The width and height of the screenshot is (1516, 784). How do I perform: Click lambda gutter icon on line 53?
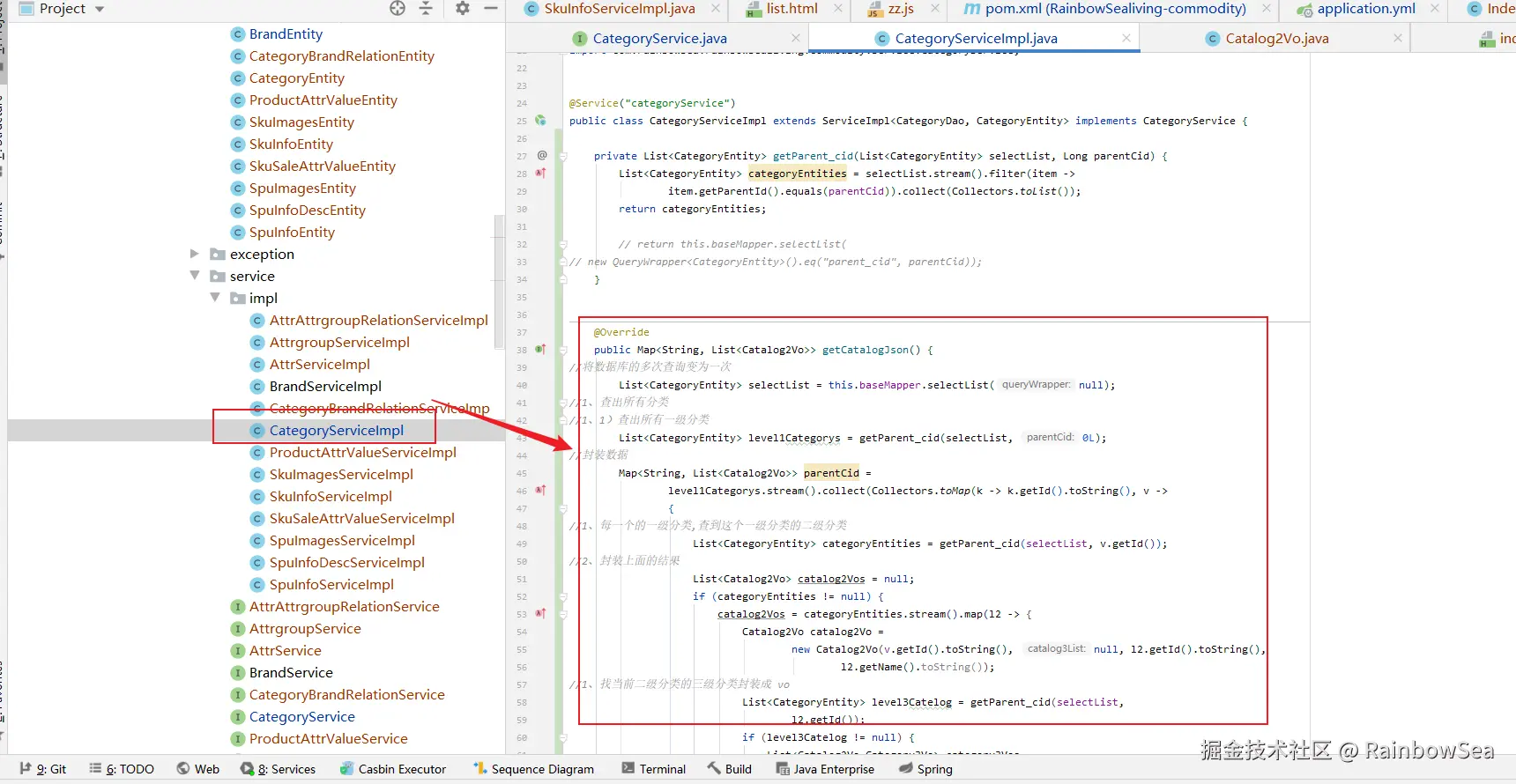click(540, 613)
